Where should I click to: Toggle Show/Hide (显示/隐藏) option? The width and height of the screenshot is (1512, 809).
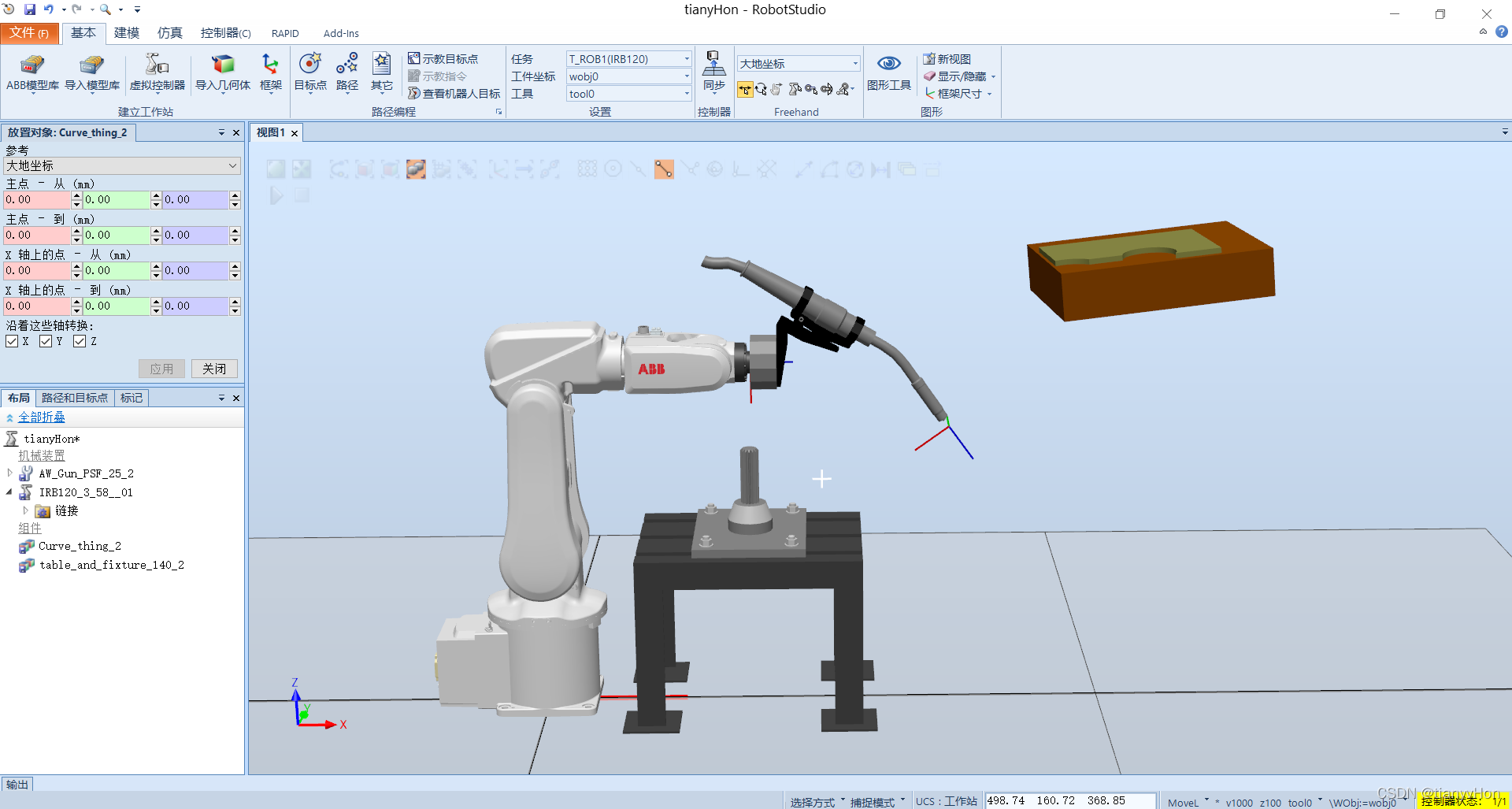(x=960, y=76)
